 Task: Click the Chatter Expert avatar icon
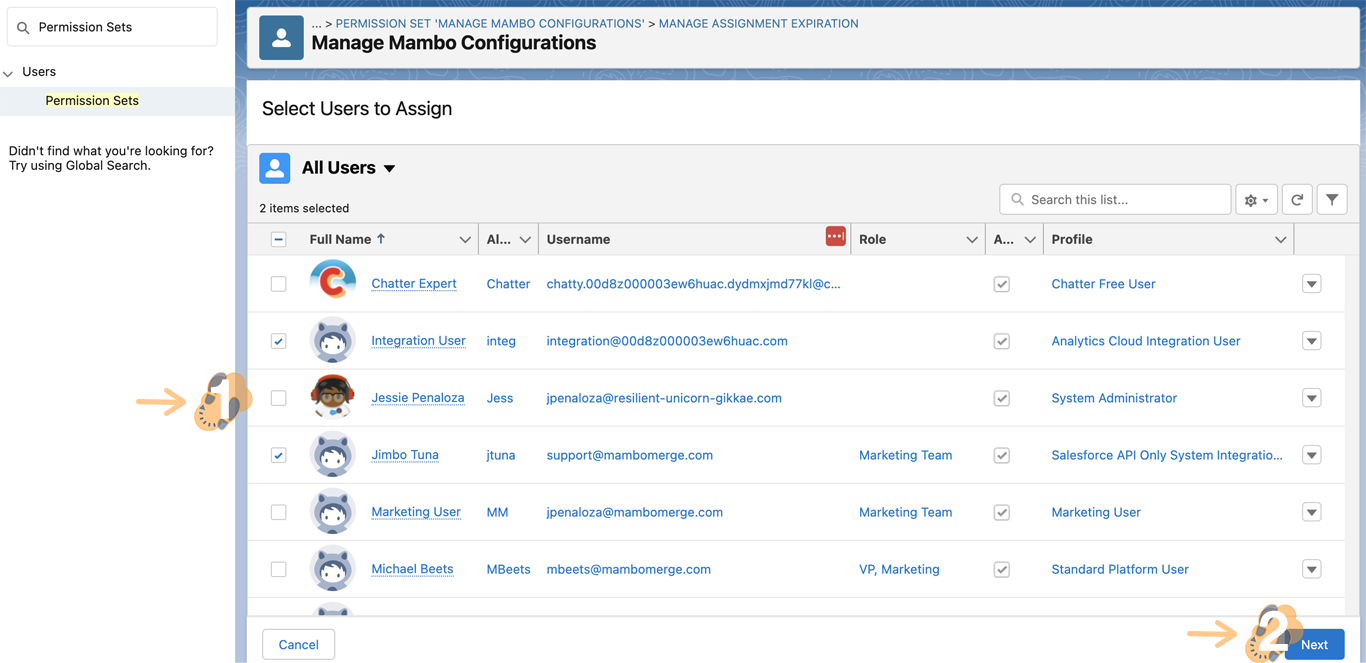(x=332, y=283)
